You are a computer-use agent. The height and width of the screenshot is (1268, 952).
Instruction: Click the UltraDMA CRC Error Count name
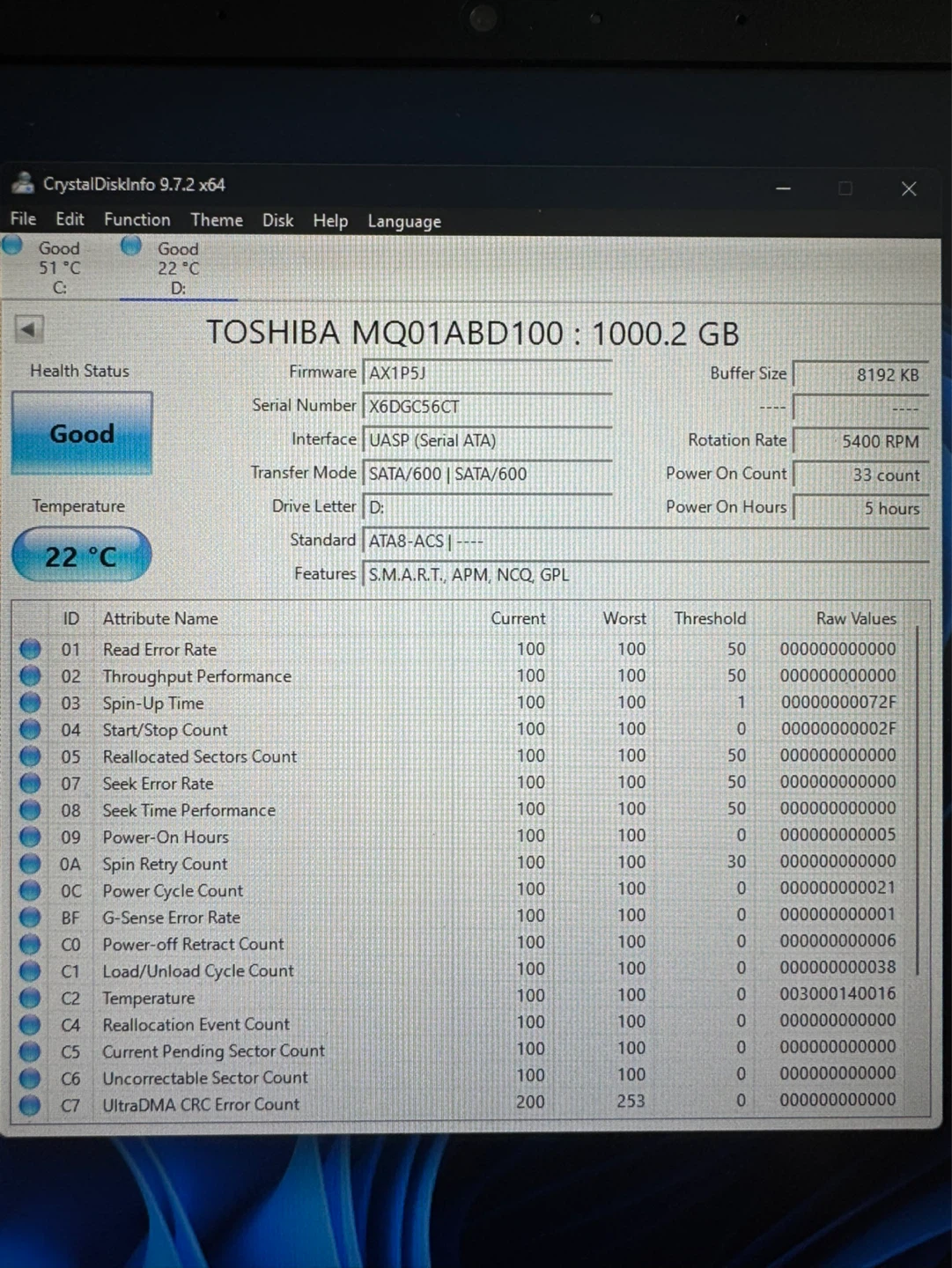[x=201, y=1104]
